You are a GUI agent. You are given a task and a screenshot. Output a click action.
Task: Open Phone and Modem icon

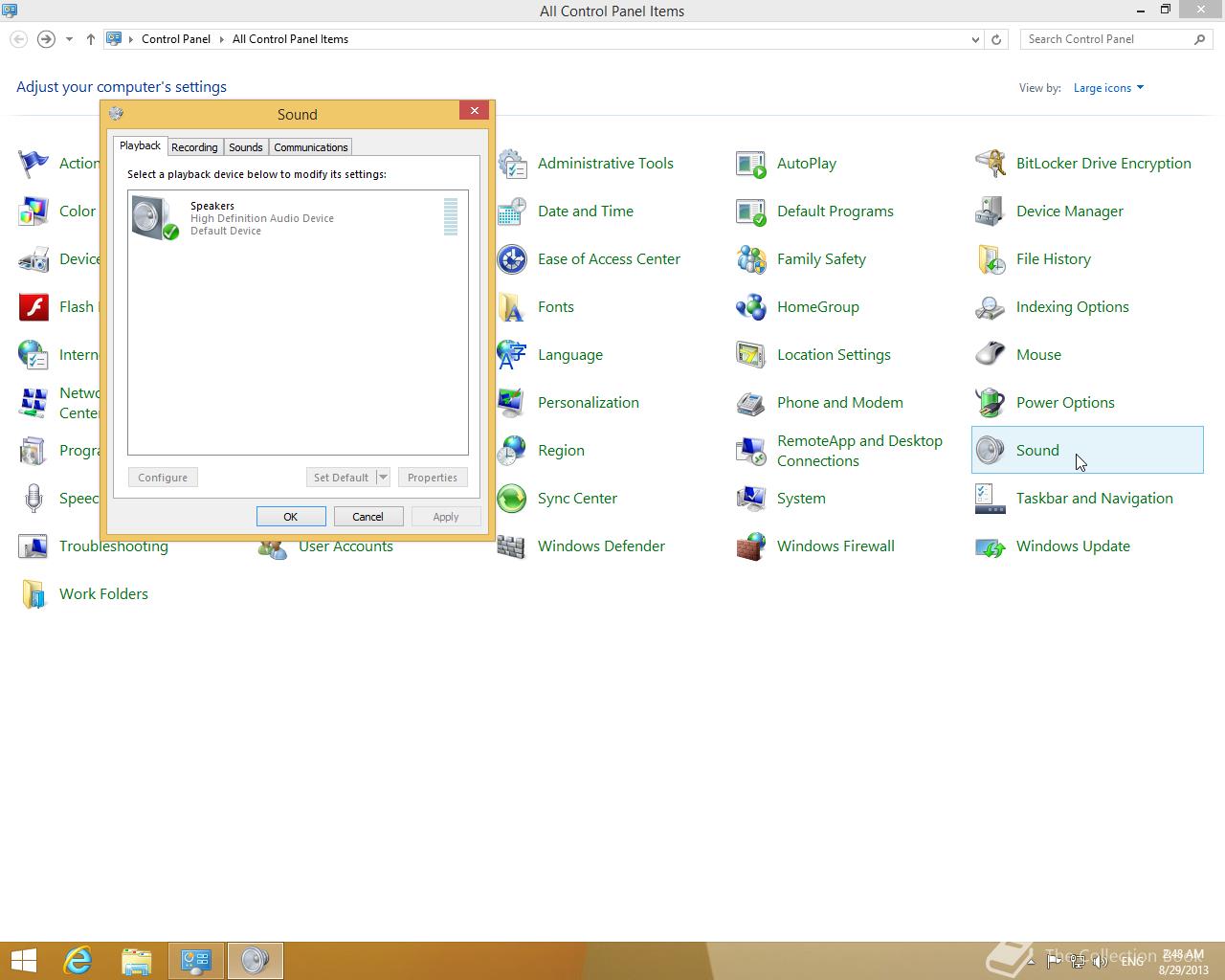click(751, 403)
